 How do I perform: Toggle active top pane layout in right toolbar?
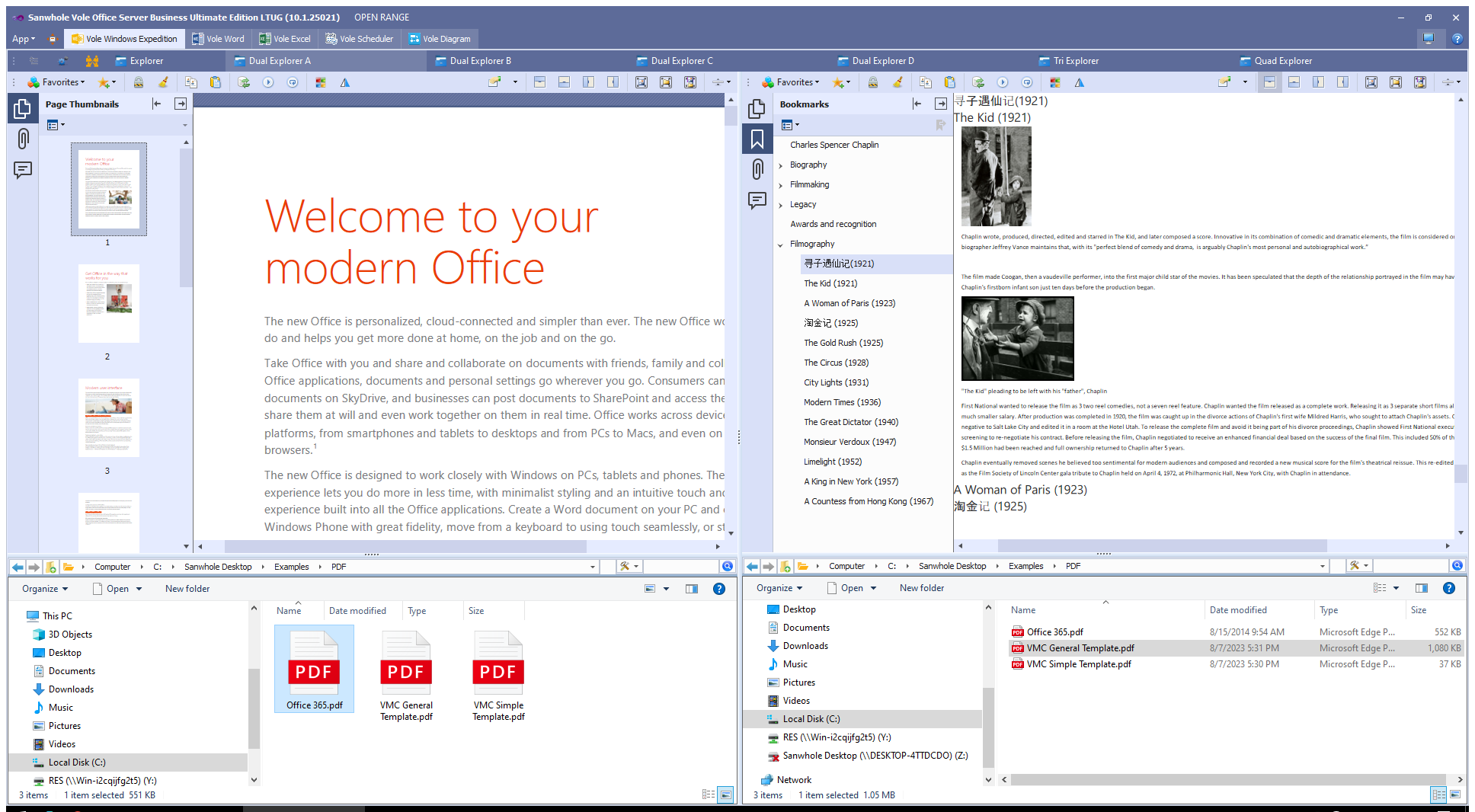(x=1269, y=82)
